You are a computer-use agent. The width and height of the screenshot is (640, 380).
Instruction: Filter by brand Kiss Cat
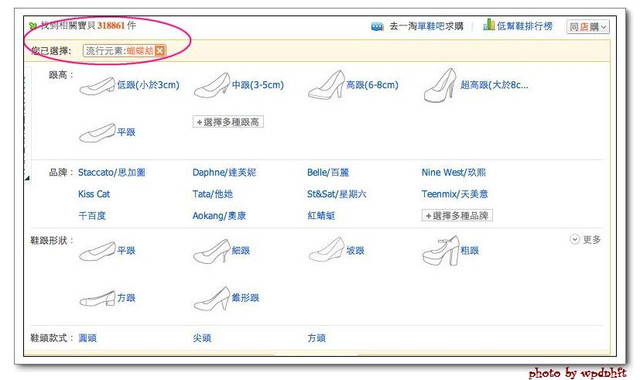(x=94, y=194)
